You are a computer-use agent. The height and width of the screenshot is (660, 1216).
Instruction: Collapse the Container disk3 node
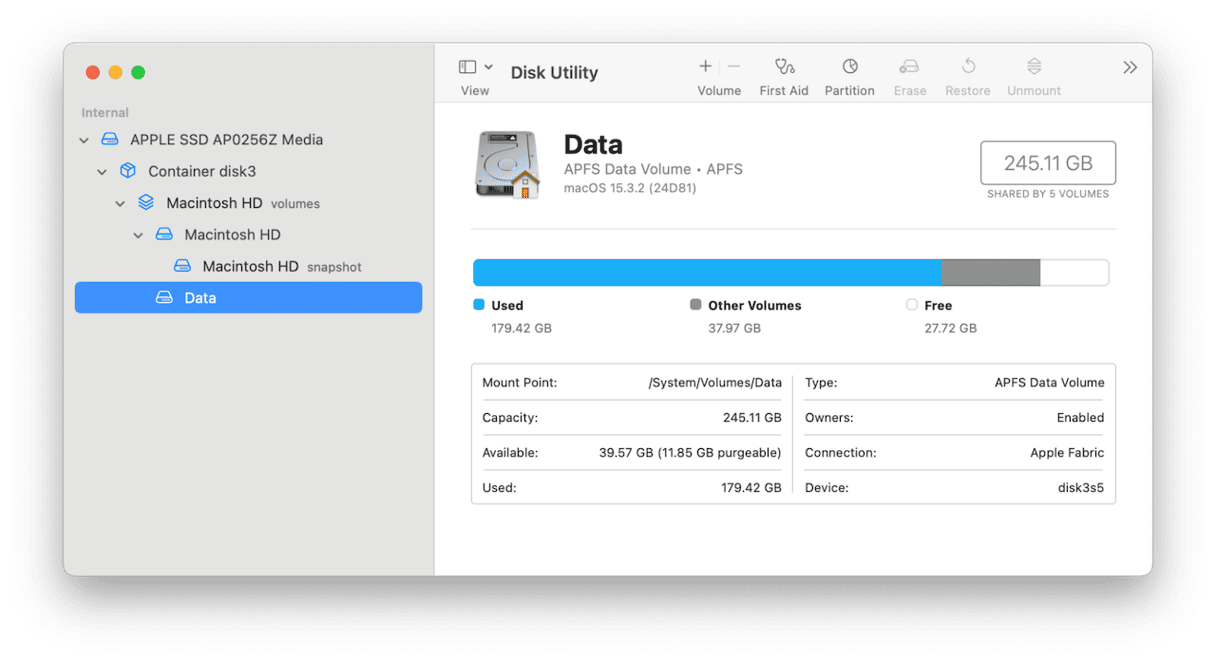tap(102, 172)
